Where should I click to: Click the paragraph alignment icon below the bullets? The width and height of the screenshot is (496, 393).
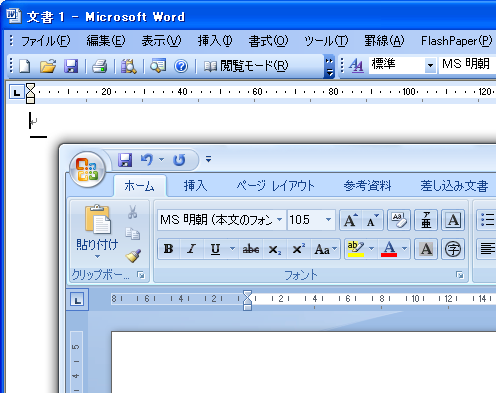487,249
